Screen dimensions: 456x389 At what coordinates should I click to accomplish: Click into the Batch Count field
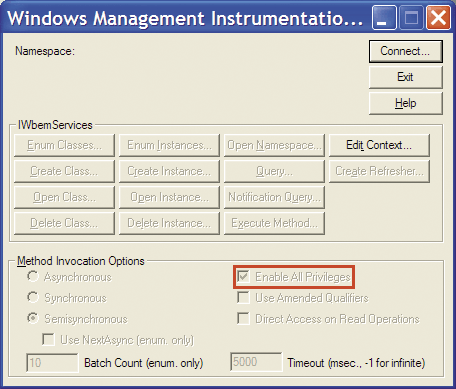click(x=52, y=362)
